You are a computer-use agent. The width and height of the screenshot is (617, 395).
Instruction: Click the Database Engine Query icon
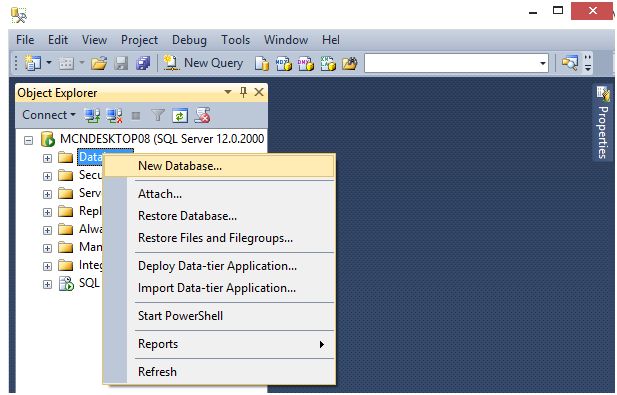pos(262,63)
